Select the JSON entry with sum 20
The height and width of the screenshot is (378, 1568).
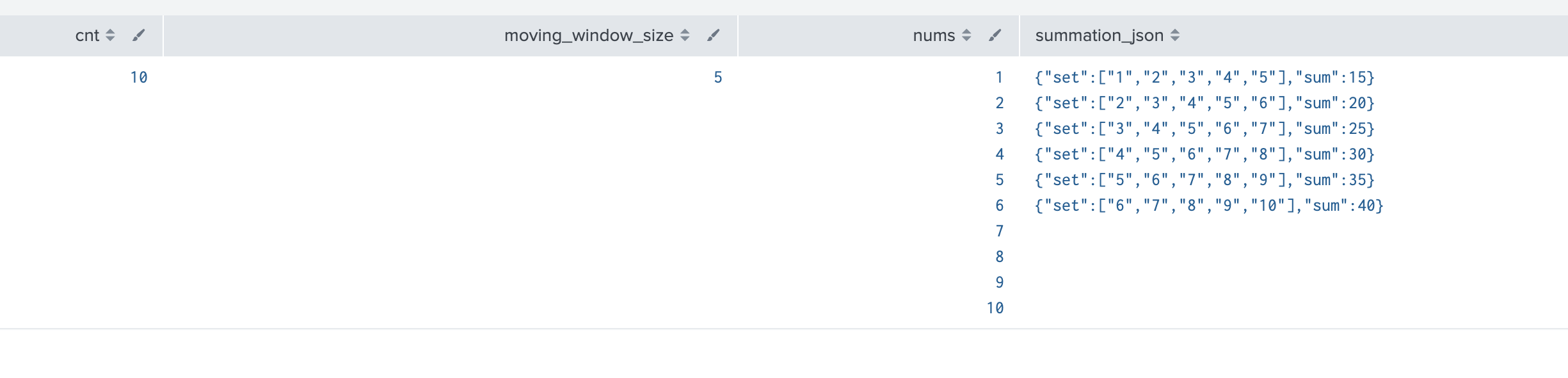coord(1204,103)
